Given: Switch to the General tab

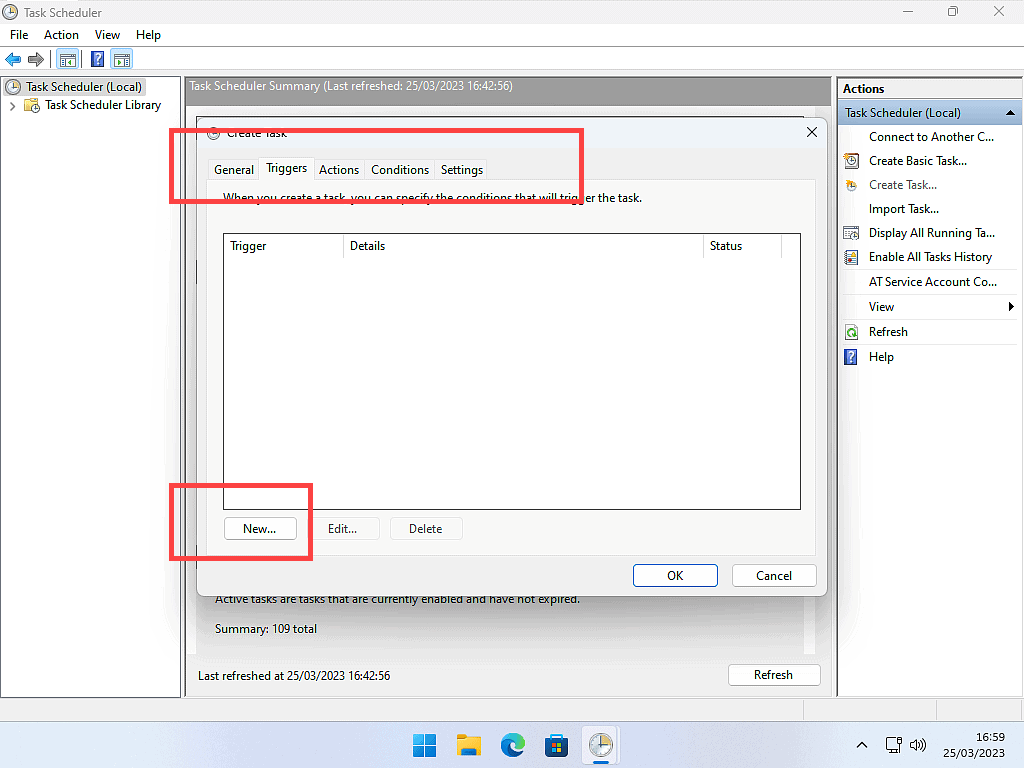Looking at the screenshot, I should point(234,170).
